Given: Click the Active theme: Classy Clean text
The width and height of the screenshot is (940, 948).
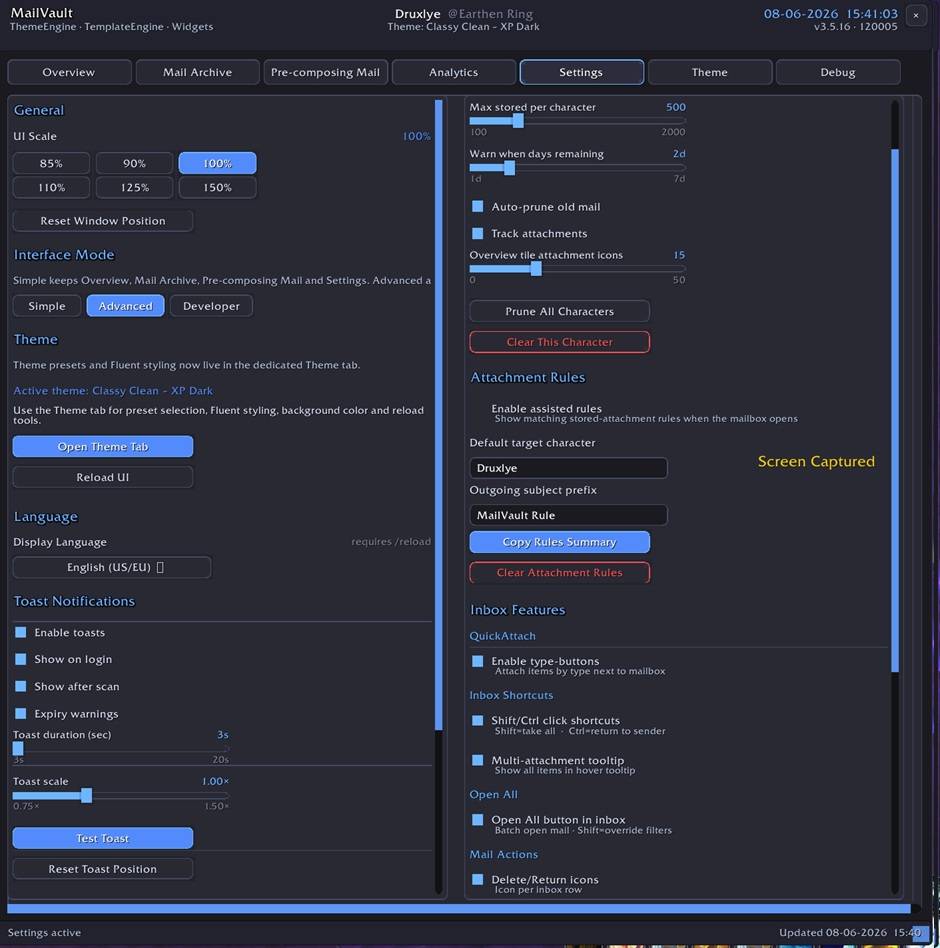Looking at the screenshot, I should click(x=113, y=391).
